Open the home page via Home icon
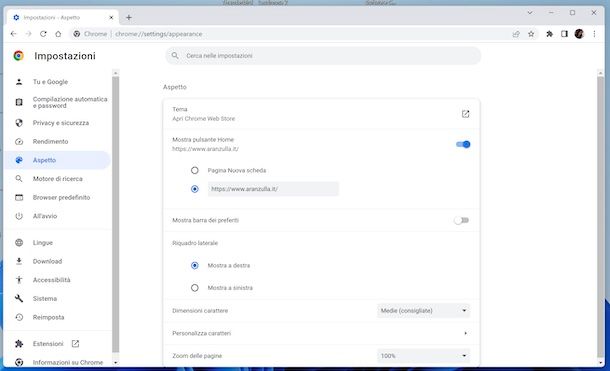Image resolution: width=610 pixels, height=371 pixels. (58, 34)
